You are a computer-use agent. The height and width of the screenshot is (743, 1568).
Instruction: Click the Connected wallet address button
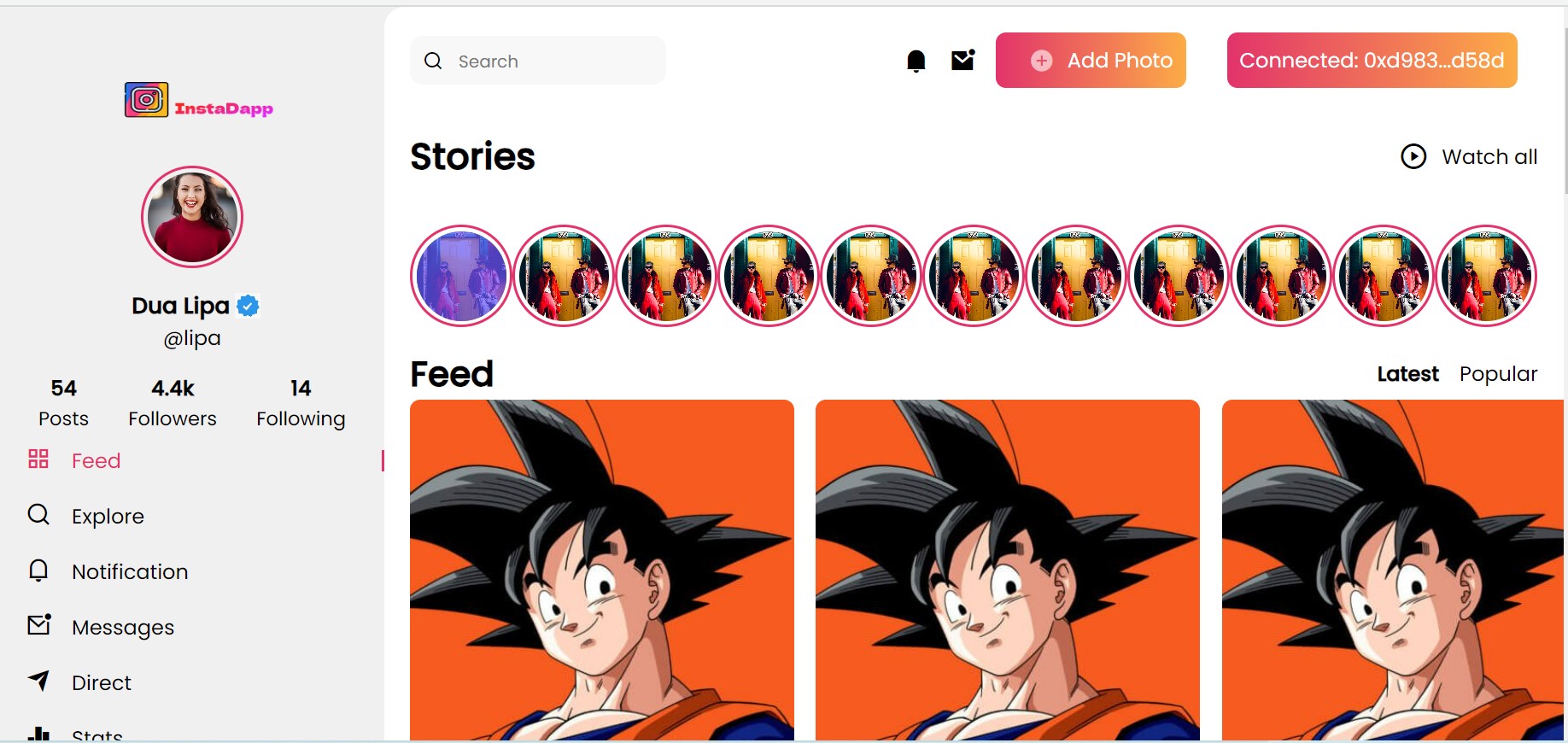point(1372,60)
